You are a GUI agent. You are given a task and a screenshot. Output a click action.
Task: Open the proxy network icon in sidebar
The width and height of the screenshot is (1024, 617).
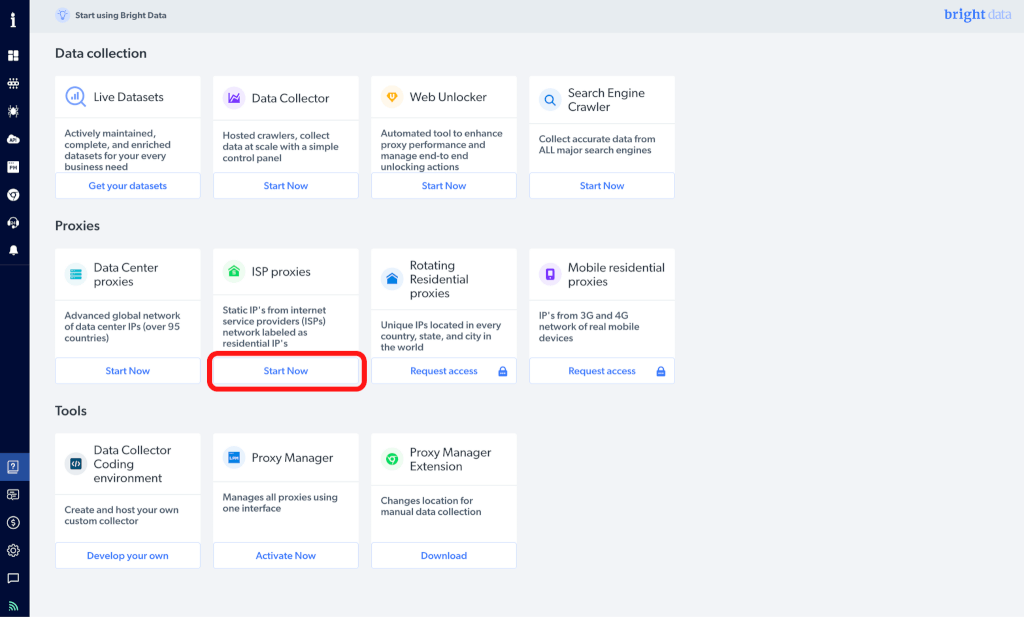(x=13, y=84)
